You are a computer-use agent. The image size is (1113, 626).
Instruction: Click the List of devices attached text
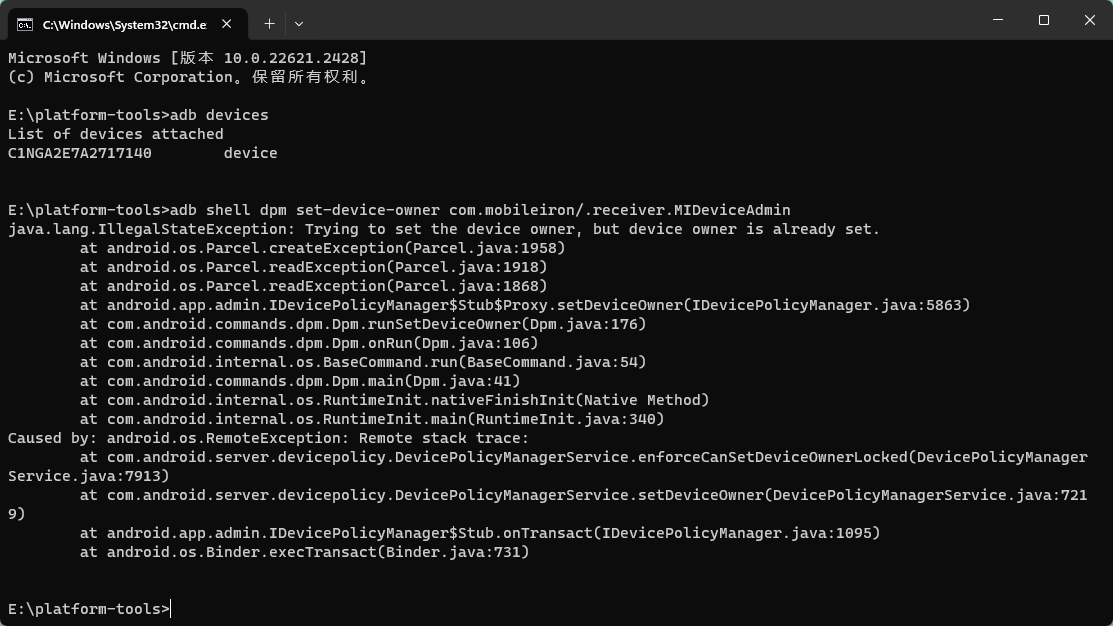point(110,133)
